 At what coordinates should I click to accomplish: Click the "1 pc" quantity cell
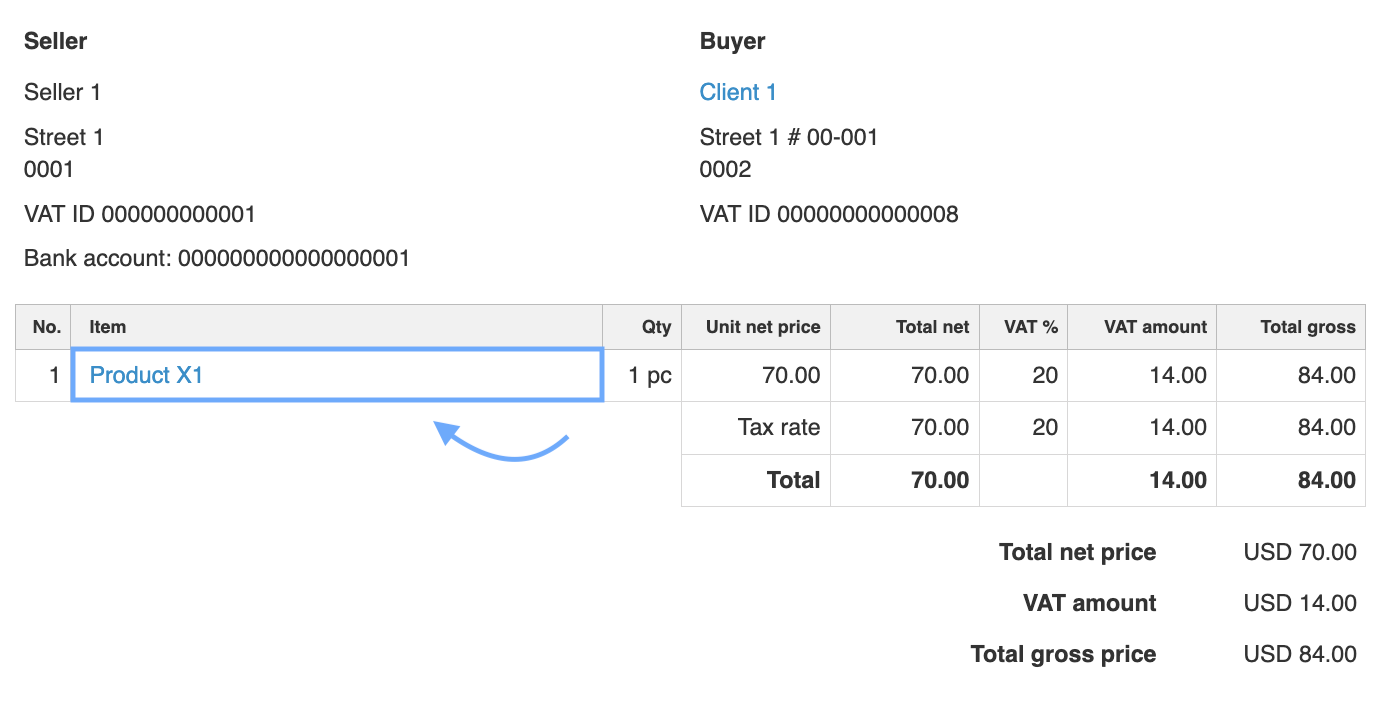[x=650, y=376]
